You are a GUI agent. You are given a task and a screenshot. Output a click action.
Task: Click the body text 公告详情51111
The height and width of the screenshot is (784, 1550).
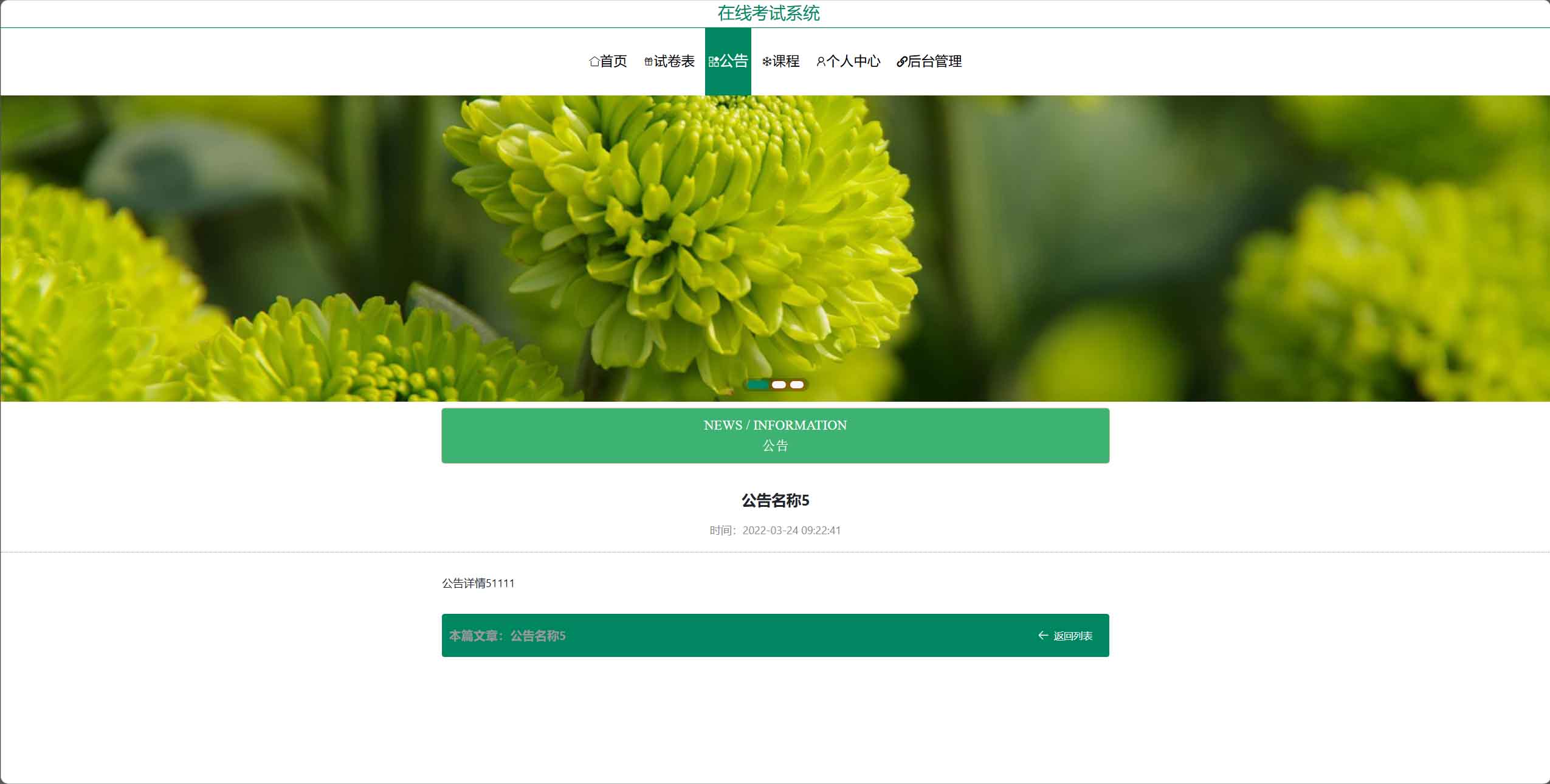(478, 583)
